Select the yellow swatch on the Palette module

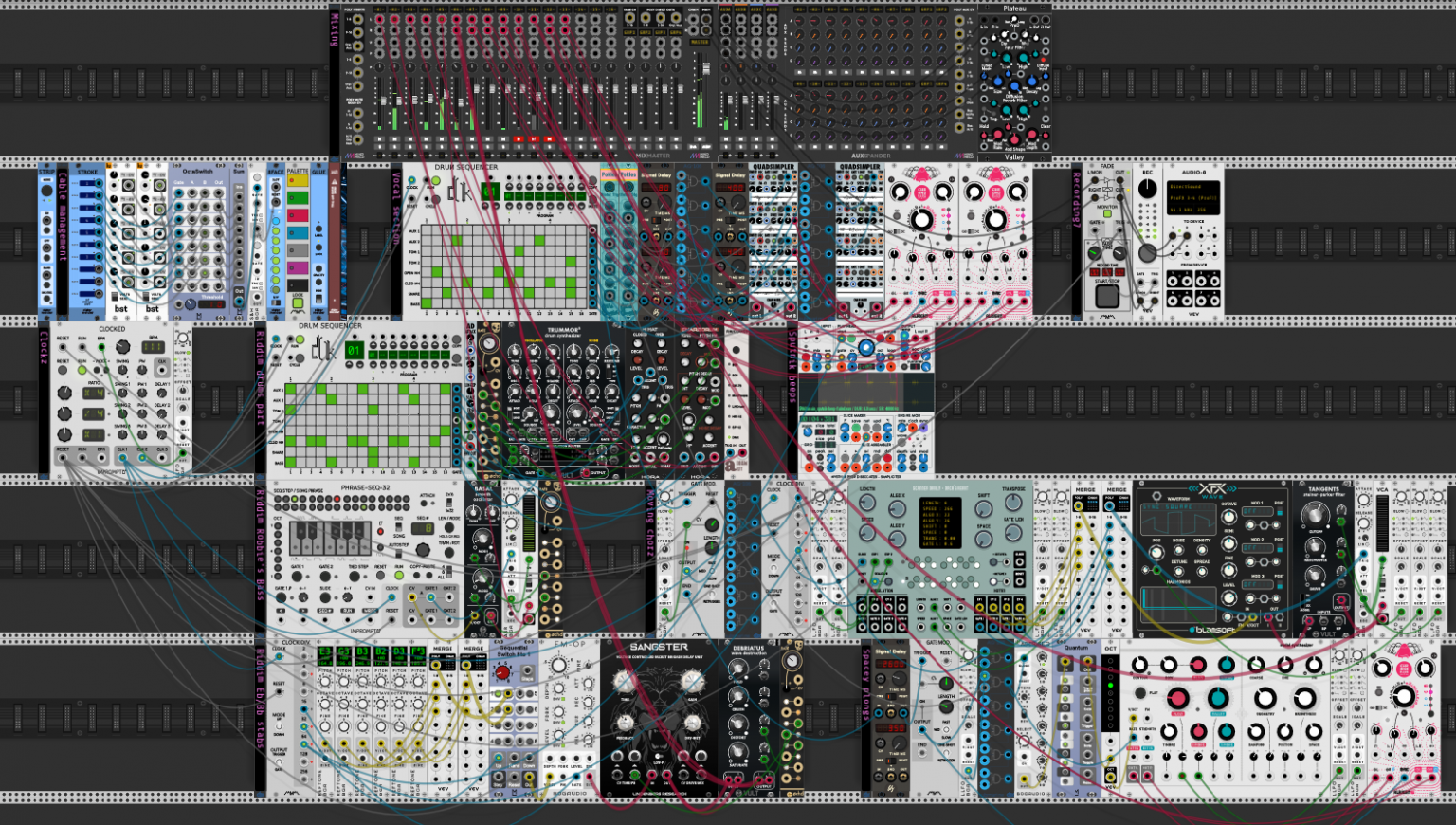[298, 182]
